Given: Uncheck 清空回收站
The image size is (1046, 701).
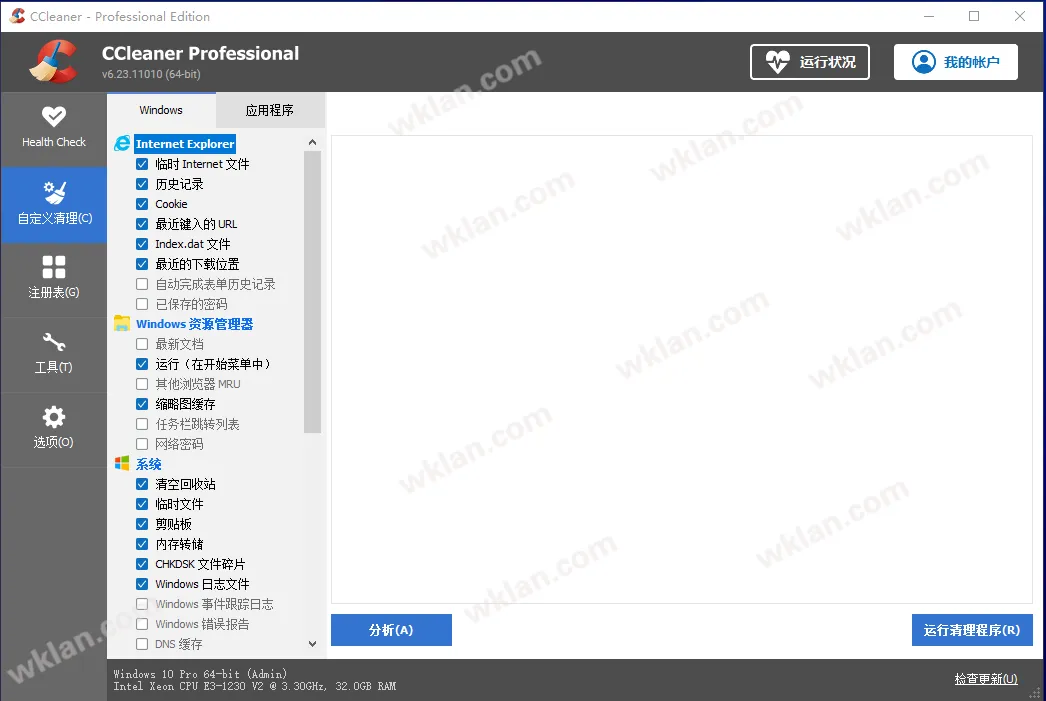Looking at the screenshot, I should (142, 484).
